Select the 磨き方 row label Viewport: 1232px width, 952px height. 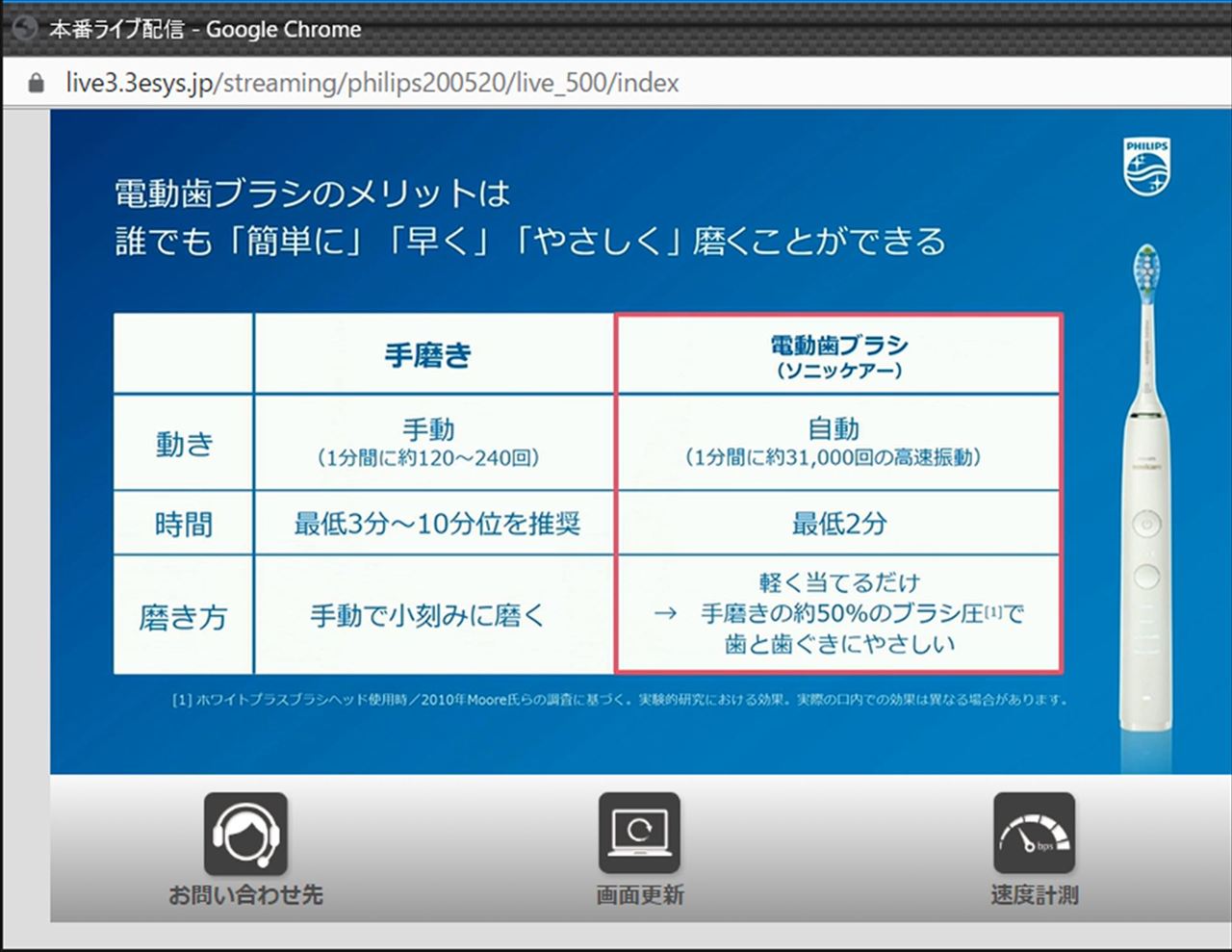point(184,617)
